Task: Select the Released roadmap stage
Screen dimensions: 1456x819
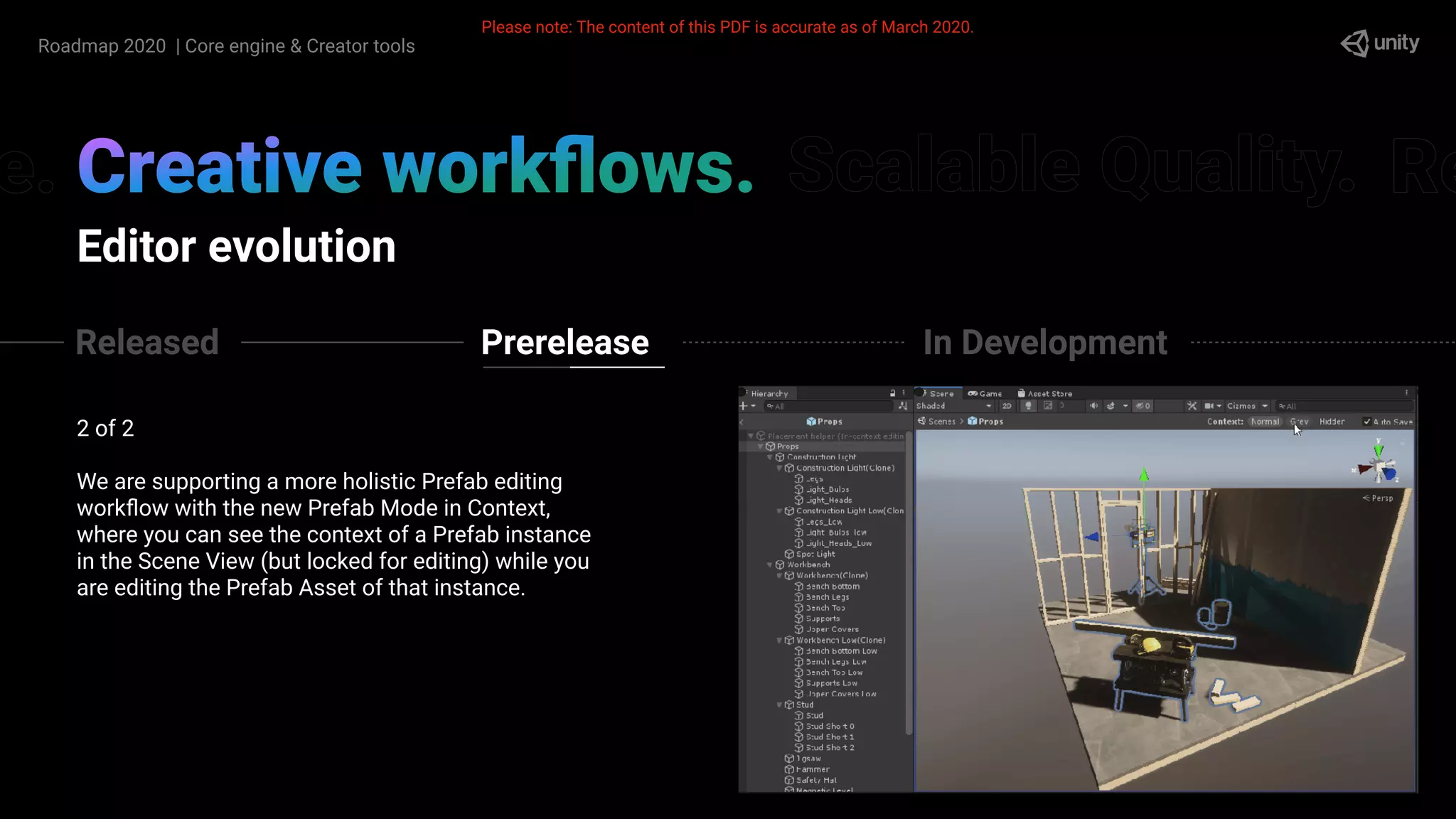Action: 147,342
